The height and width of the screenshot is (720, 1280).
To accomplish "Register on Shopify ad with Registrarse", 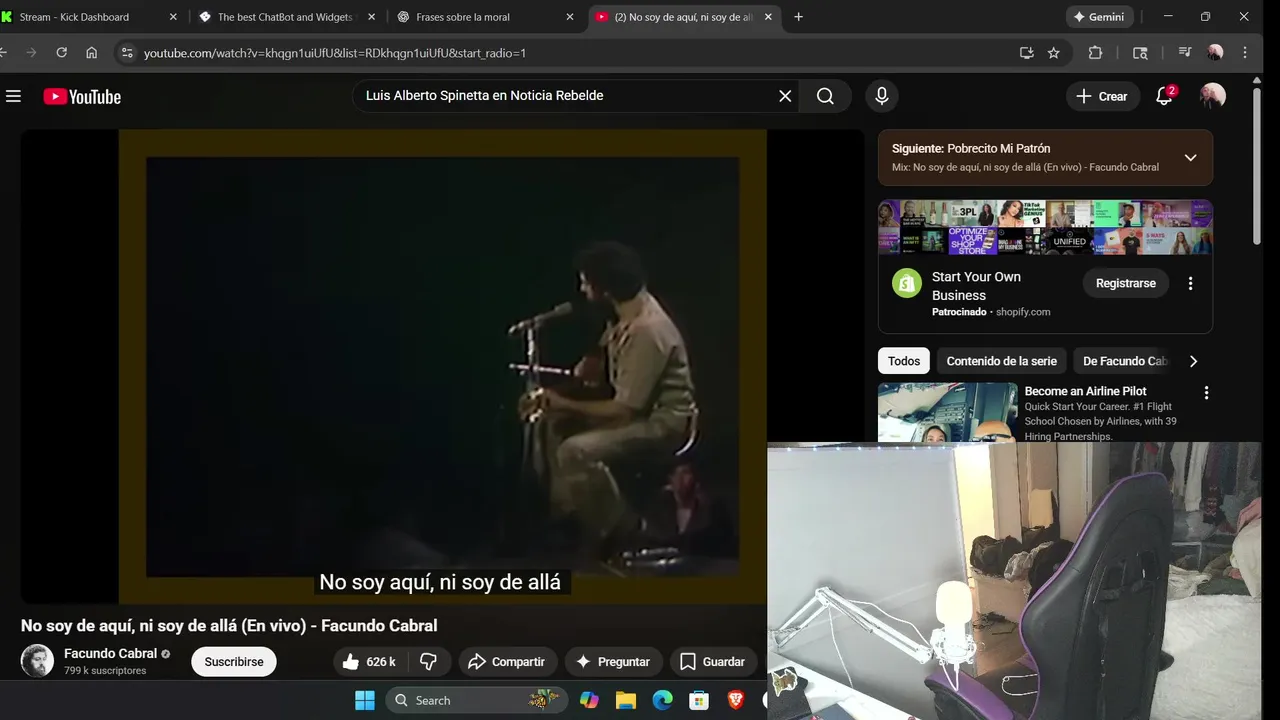I will (1125, 283).
